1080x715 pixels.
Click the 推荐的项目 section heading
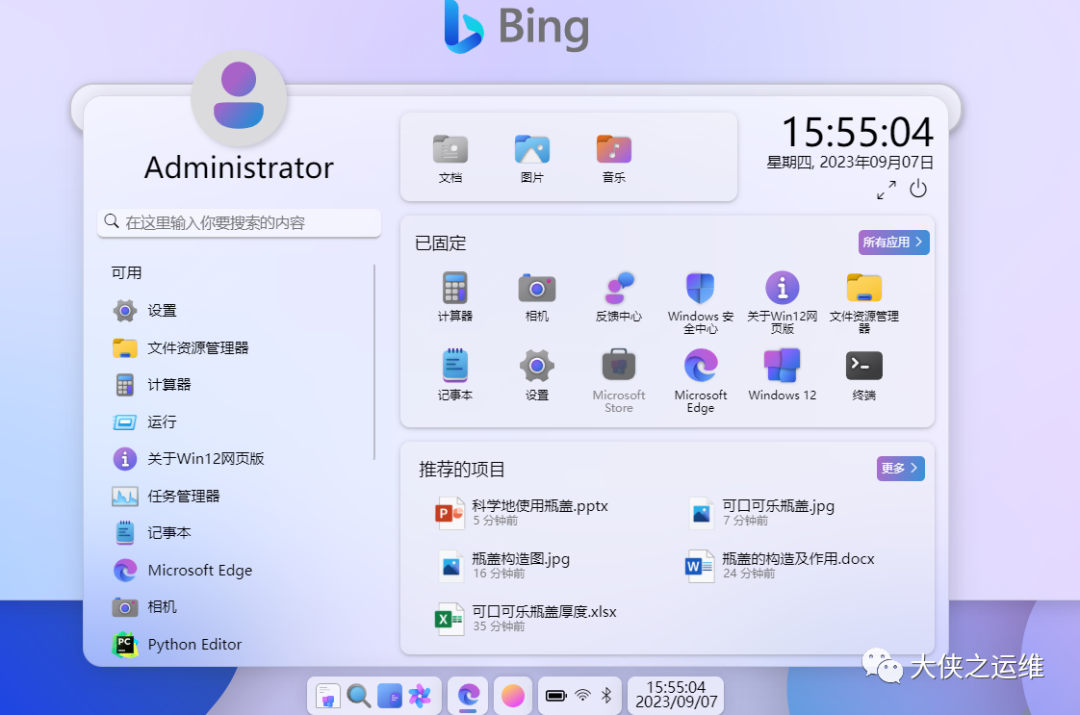(462, 470)
